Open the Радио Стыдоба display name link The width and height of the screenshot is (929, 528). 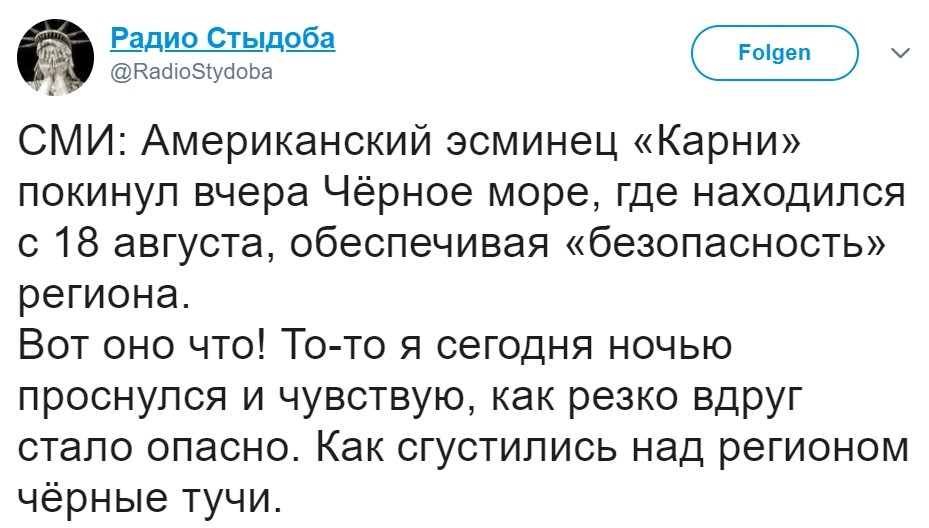pos(222,39)
